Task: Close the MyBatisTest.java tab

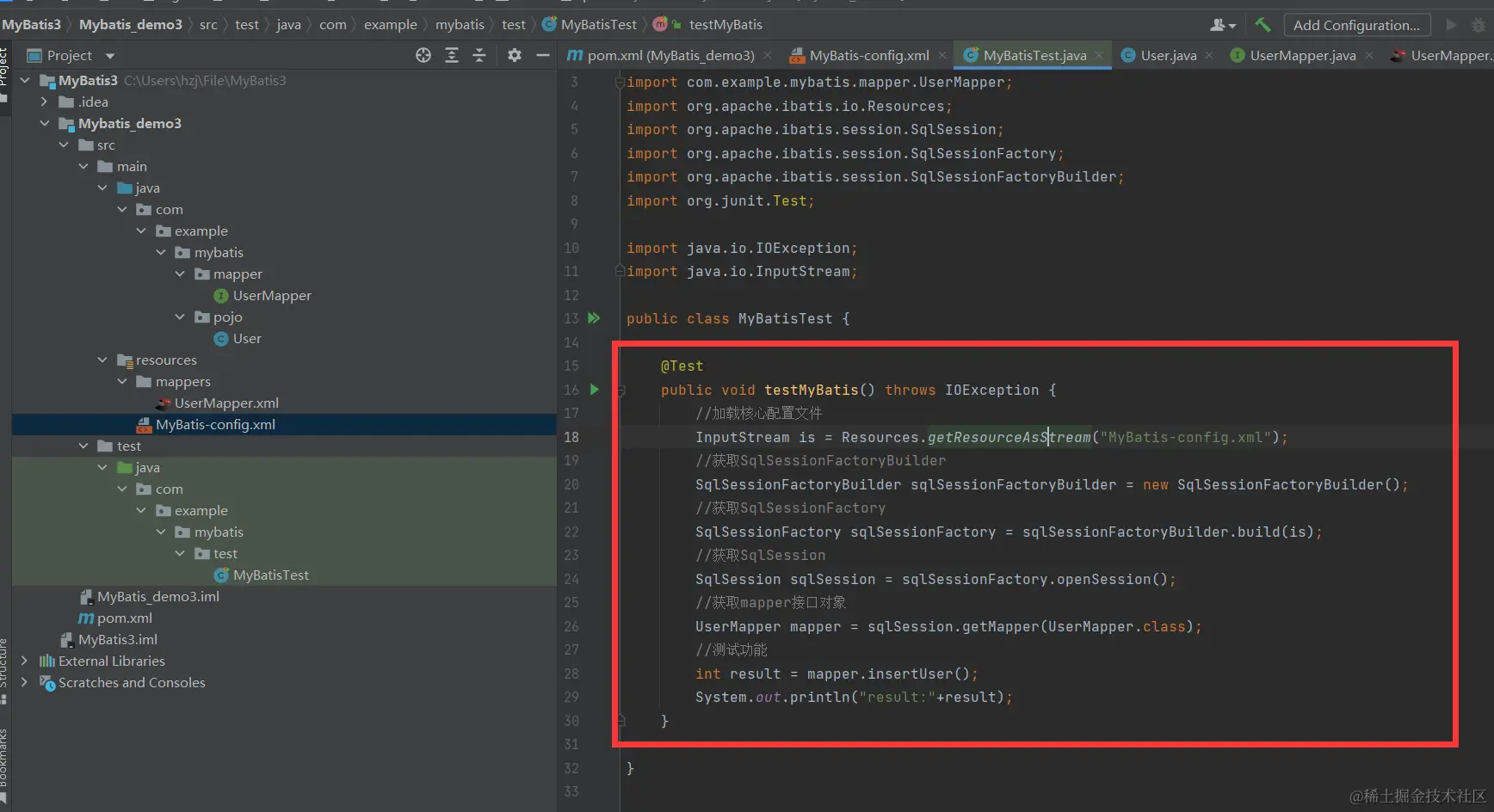Action: pyautogui.click(x=1099, y=55)
